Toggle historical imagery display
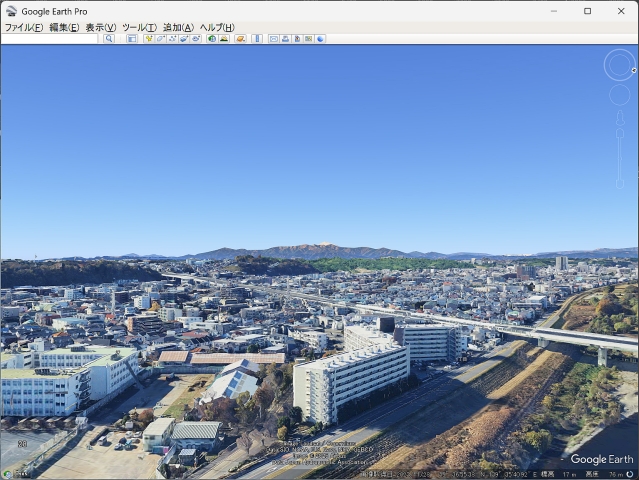The width and height of the screenshot is (639, 480). 212,39
